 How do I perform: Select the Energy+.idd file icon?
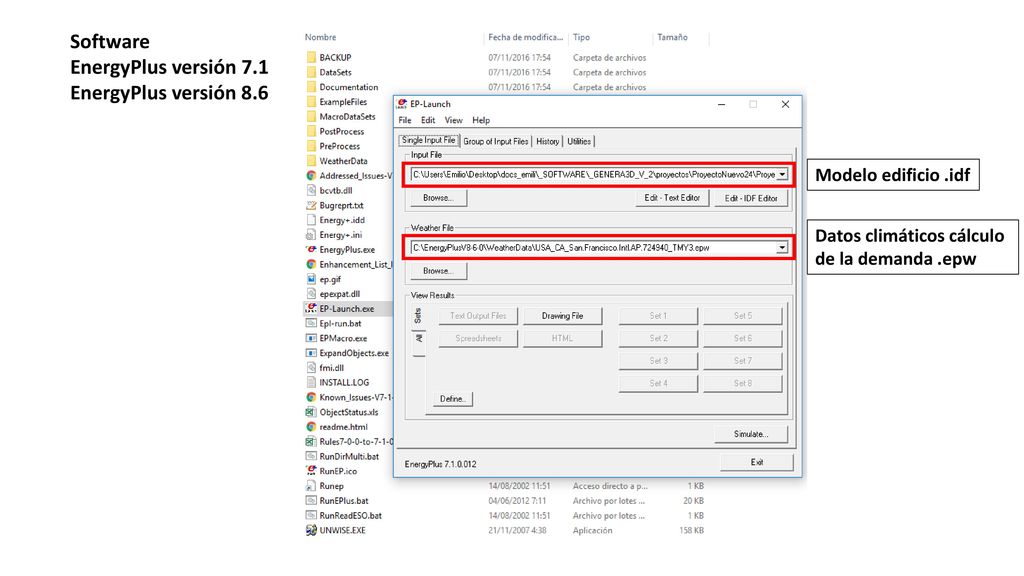click(312, 220)
